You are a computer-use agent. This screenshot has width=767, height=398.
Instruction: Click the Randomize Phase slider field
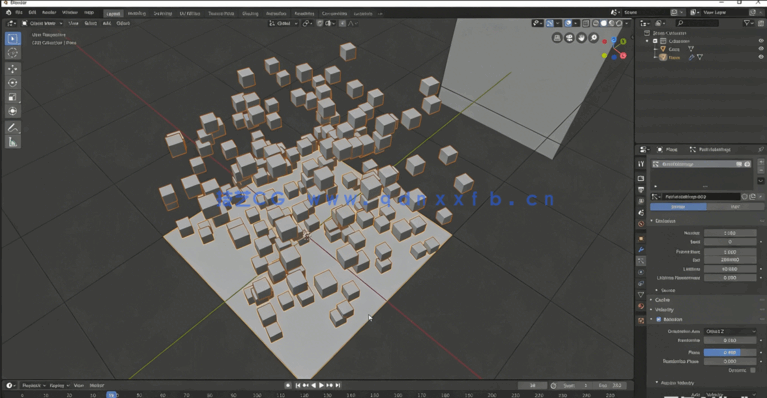(x=730, y=361)
